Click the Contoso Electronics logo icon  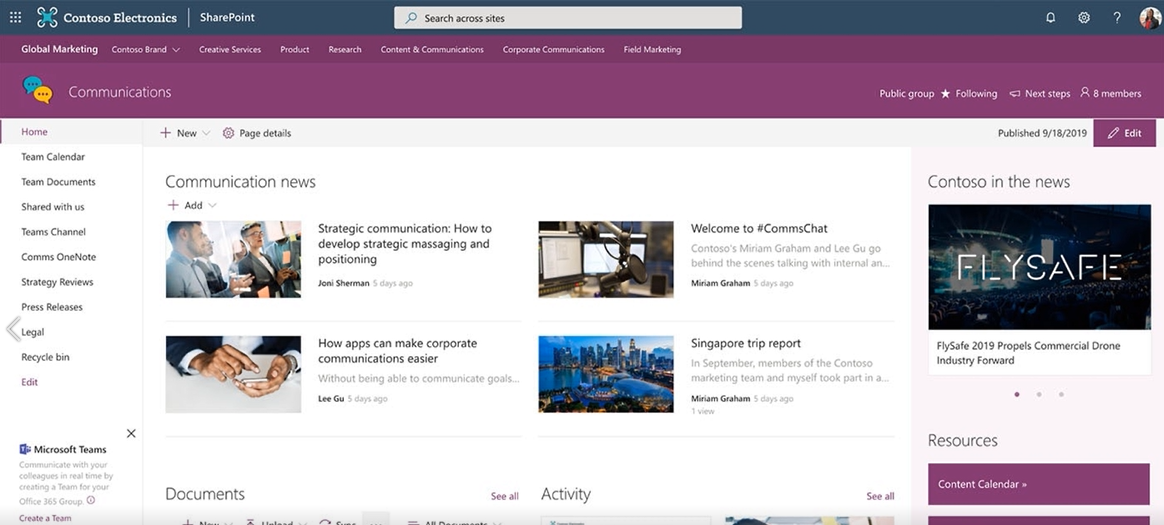pos(47,17)
